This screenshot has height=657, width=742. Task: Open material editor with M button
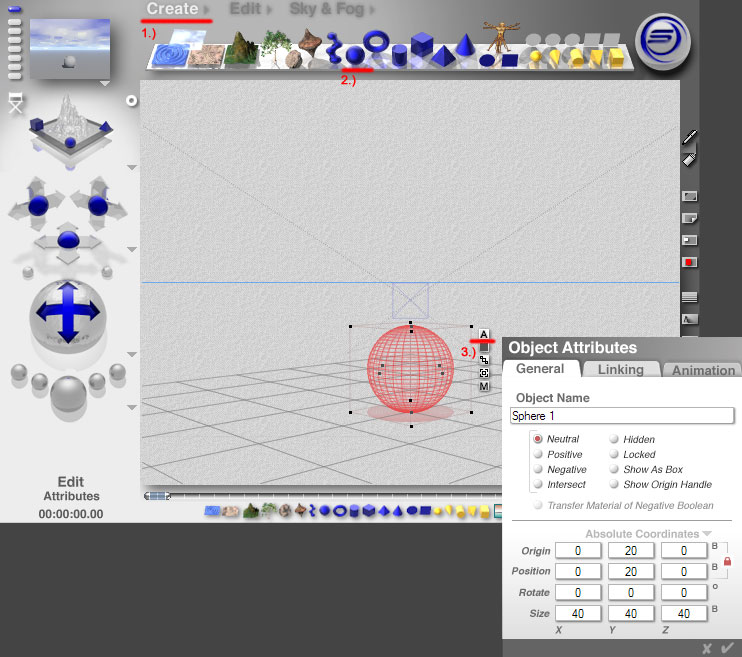coord(484,386)
